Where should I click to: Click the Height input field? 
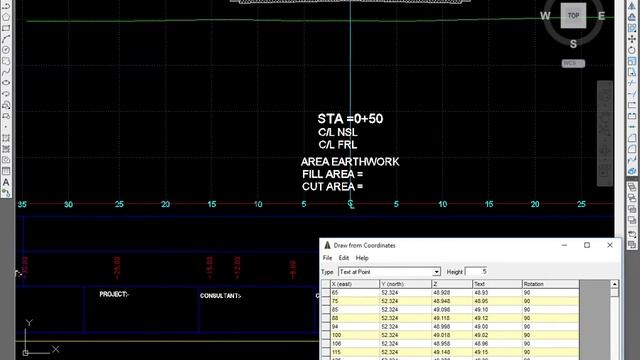click(x=476, y=271)
